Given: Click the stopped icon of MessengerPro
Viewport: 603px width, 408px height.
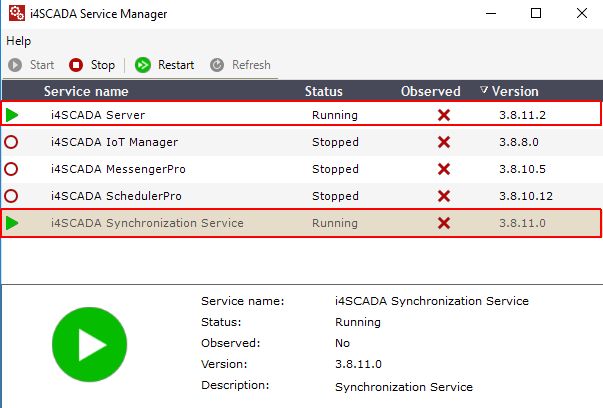Looking at the screenshot, I should pos(11,169).
